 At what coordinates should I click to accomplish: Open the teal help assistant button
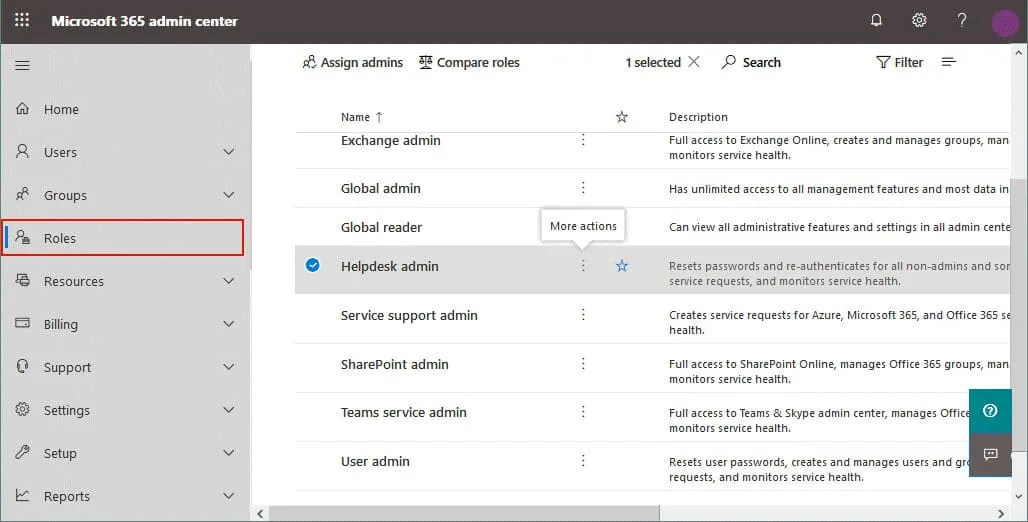pos(990,411)
